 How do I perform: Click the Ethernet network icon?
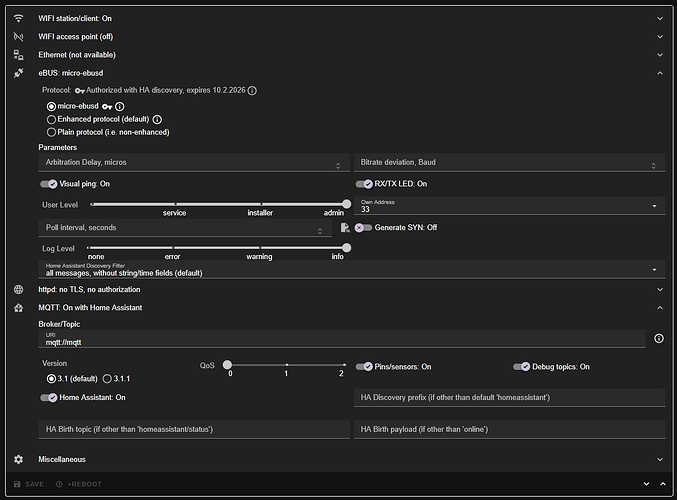tap(18, 54)
